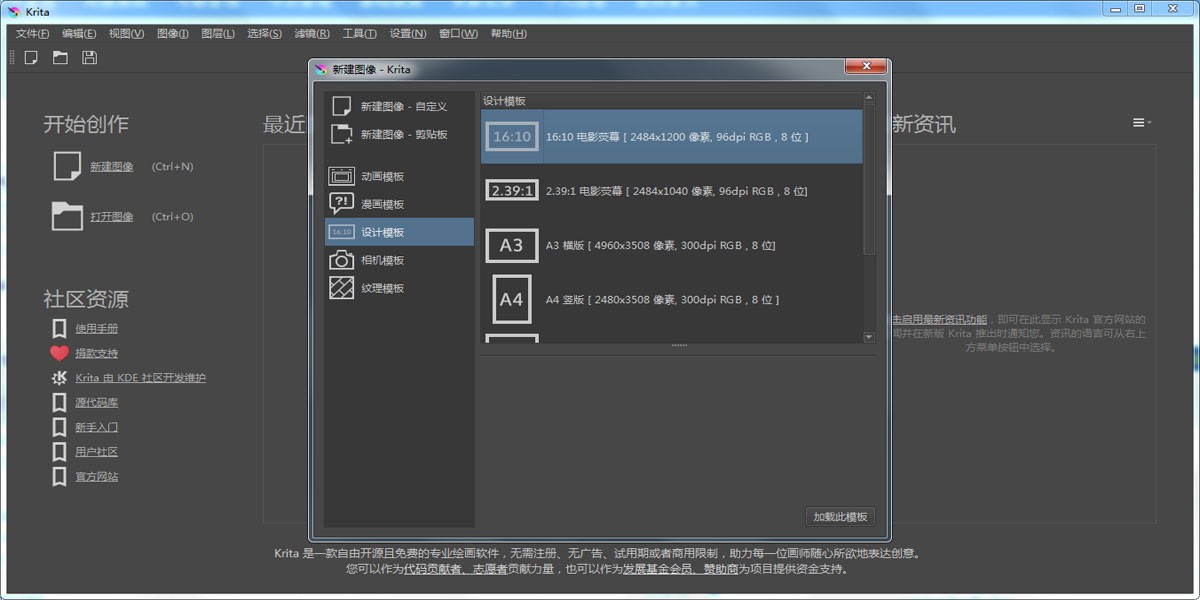Image resolution: width=1200 pixels, height=600 pixels.
Task: Click the template list scrollbar up arrow
Action: [x=869, y=97]
